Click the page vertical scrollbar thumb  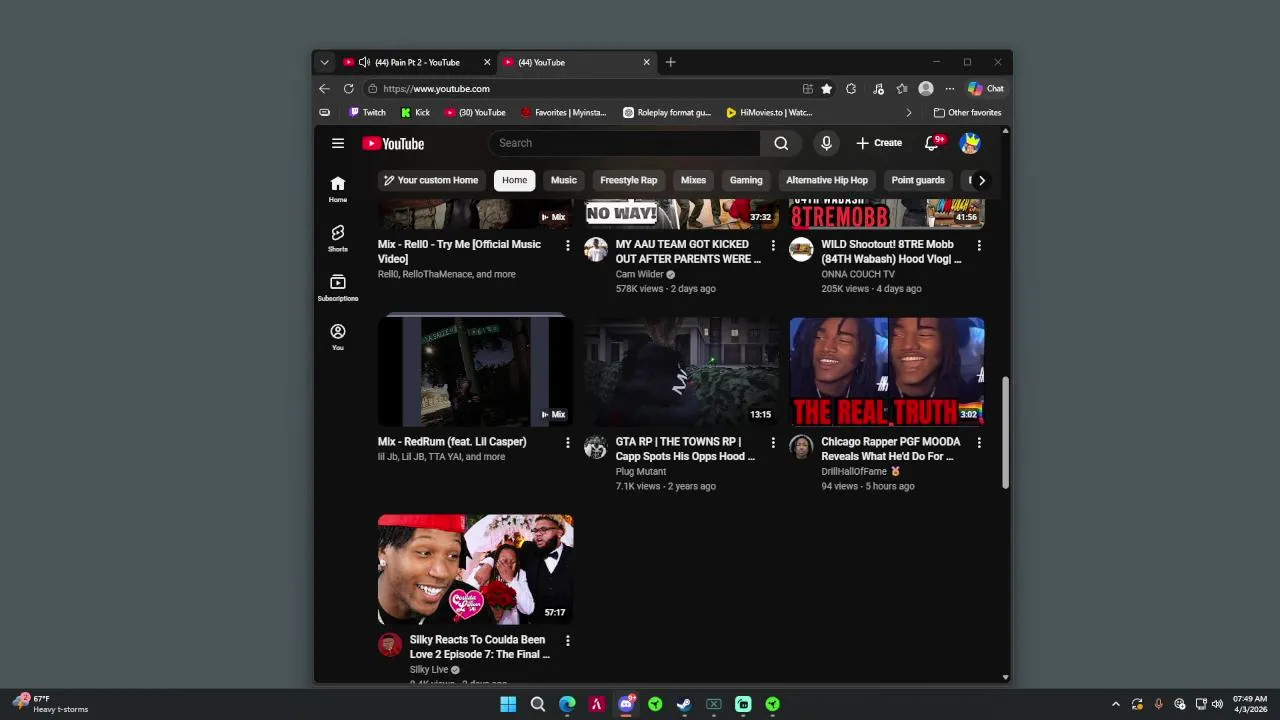(1005, 433)
